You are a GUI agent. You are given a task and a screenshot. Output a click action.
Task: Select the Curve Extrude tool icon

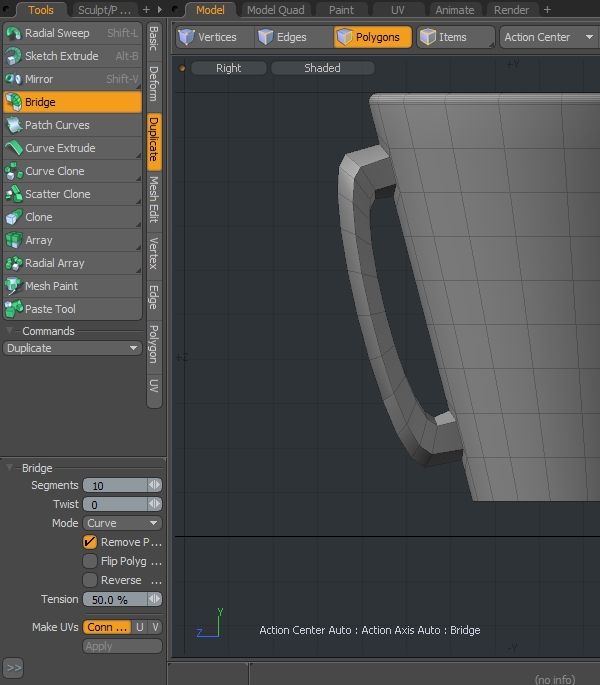click(x=14, y=148)
